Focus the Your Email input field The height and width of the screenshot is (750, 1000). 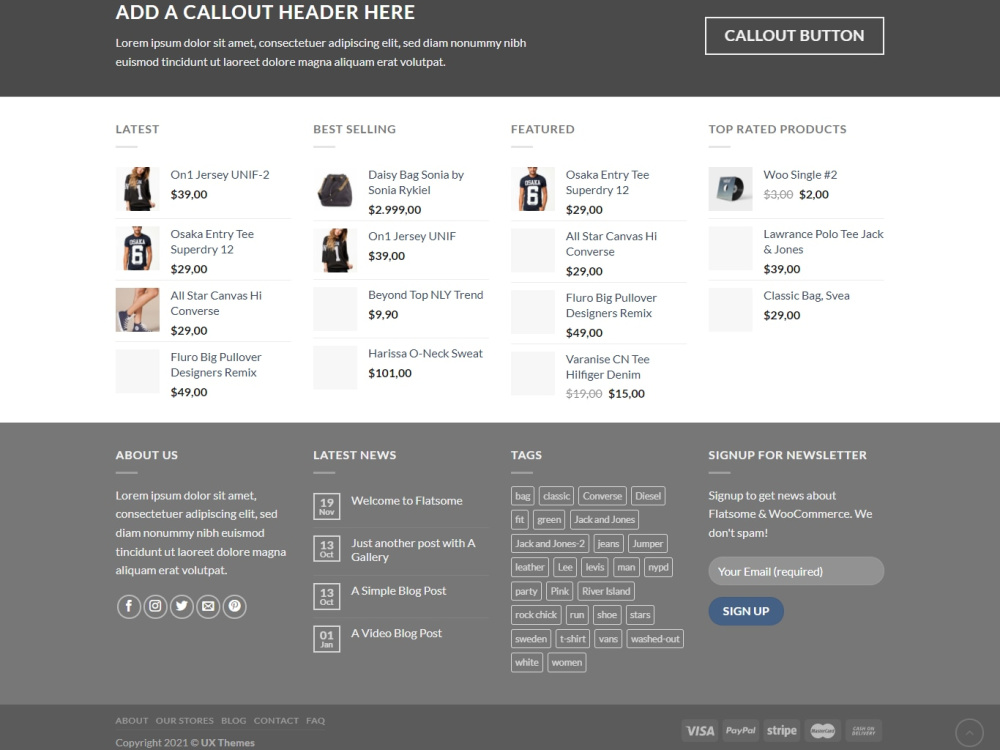click(x=796, y=571)
